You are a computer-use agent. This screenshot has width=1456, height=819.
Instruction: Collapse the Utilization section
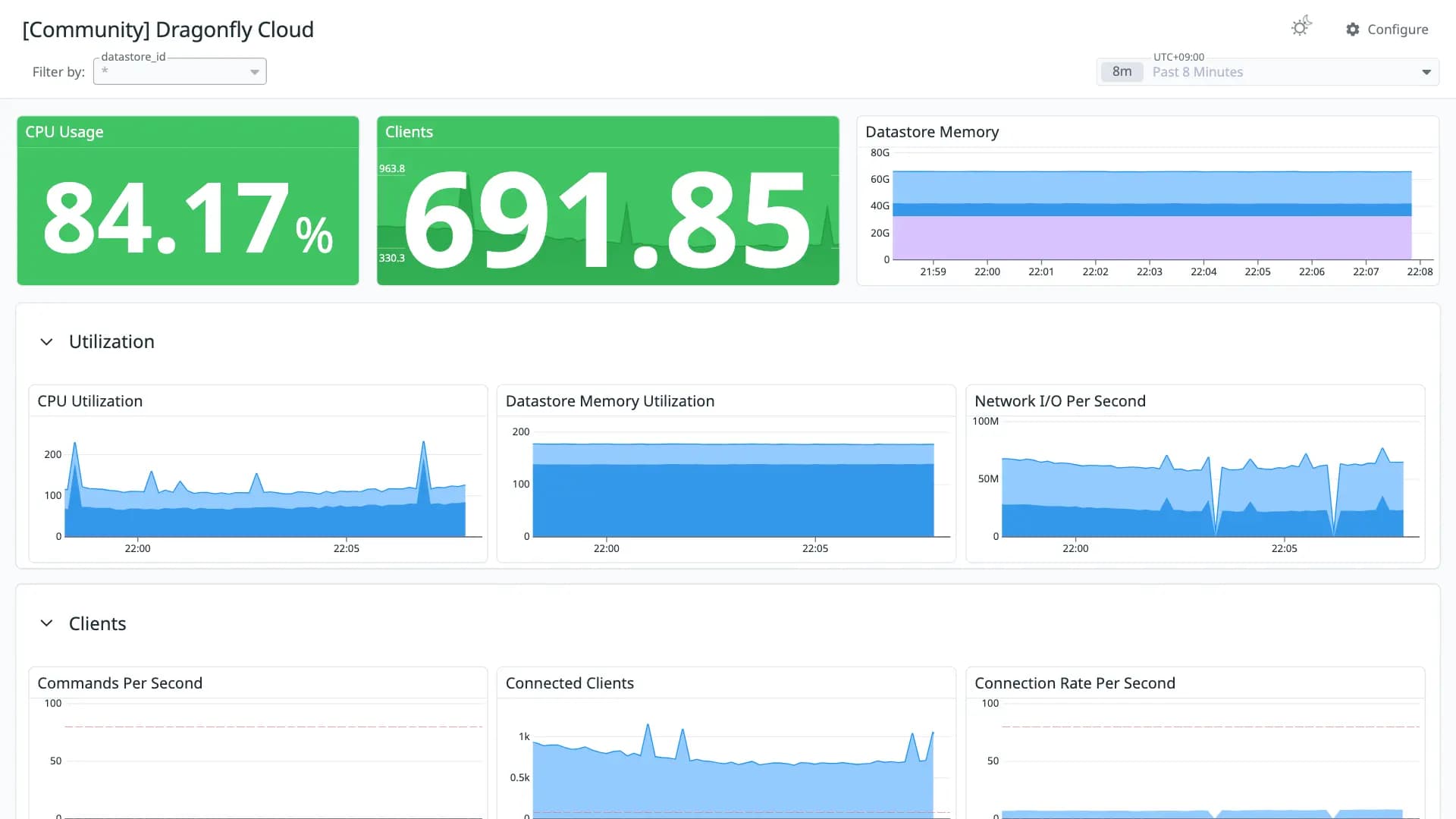click(x=46, y=342)
